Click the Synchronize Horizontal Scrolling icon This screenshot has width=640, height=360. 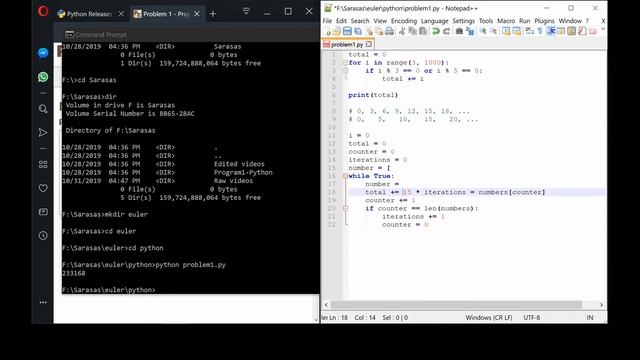[x=516, y=31]
